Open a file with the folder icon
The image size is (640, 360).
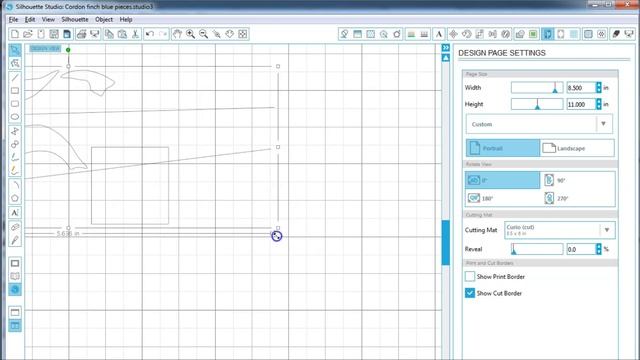28,34
